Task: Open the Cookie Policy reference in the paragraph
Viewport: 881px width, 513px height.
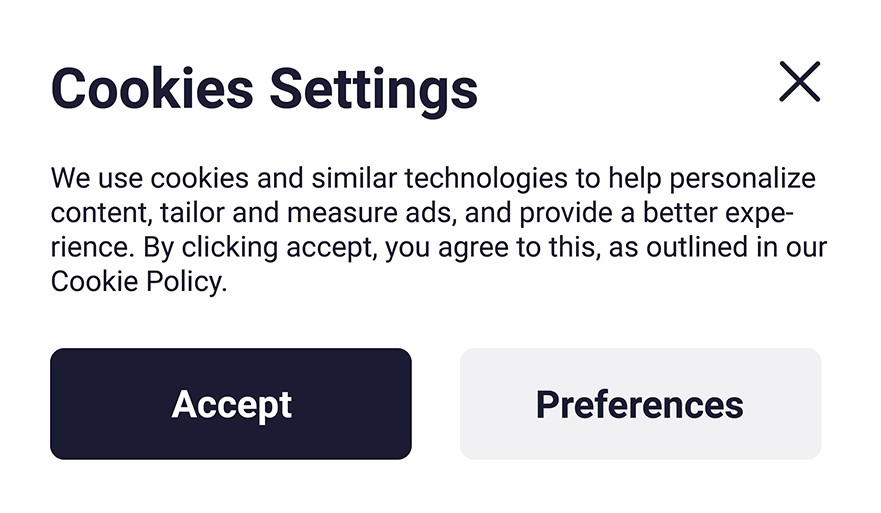Action: 137,282
